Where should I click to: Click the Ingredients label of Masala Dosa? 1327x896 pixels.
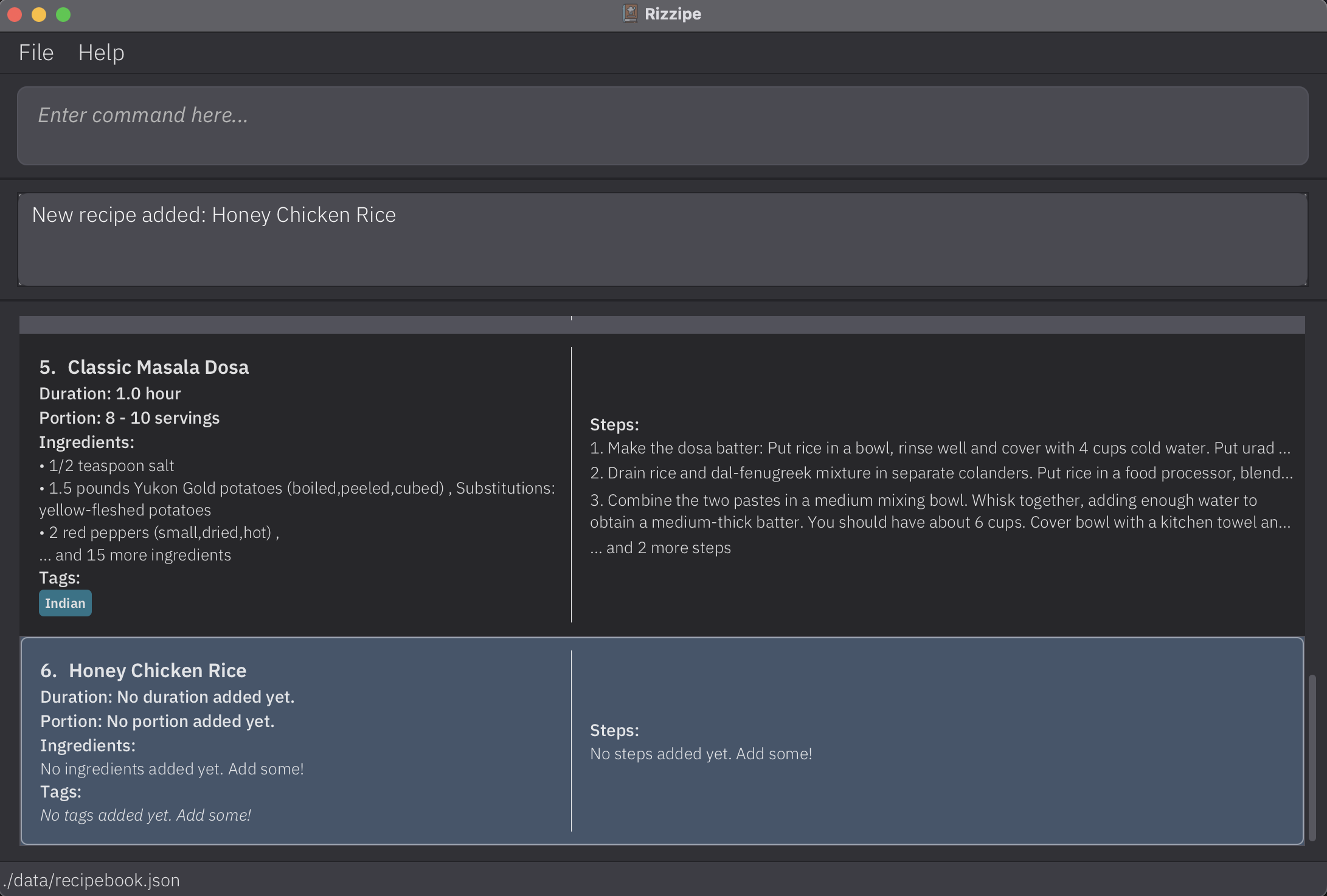[86, 442]
